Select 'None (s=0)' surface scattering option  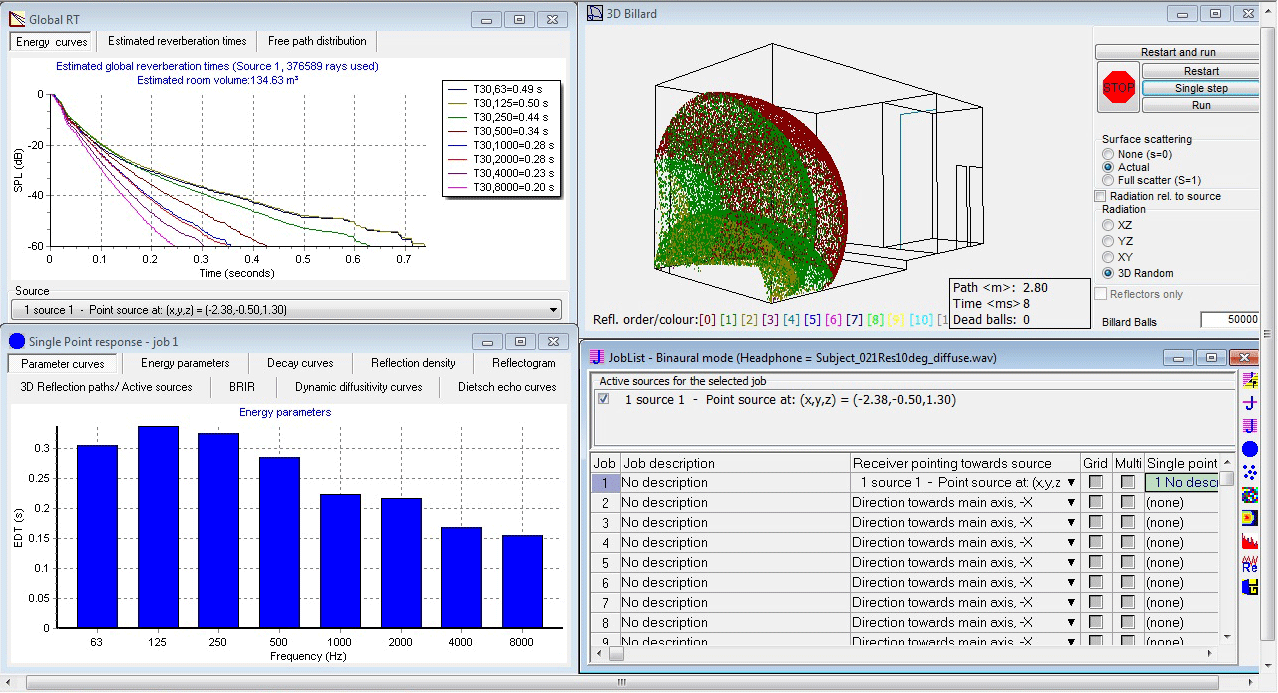click(1107, 155)
